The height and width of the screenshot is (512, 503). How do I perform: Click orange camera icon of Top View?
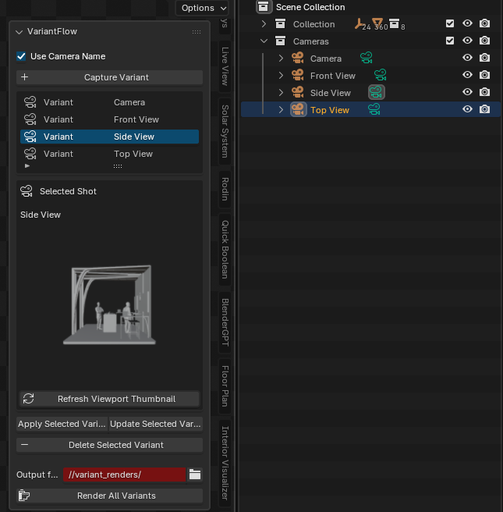tap(298, 109)
